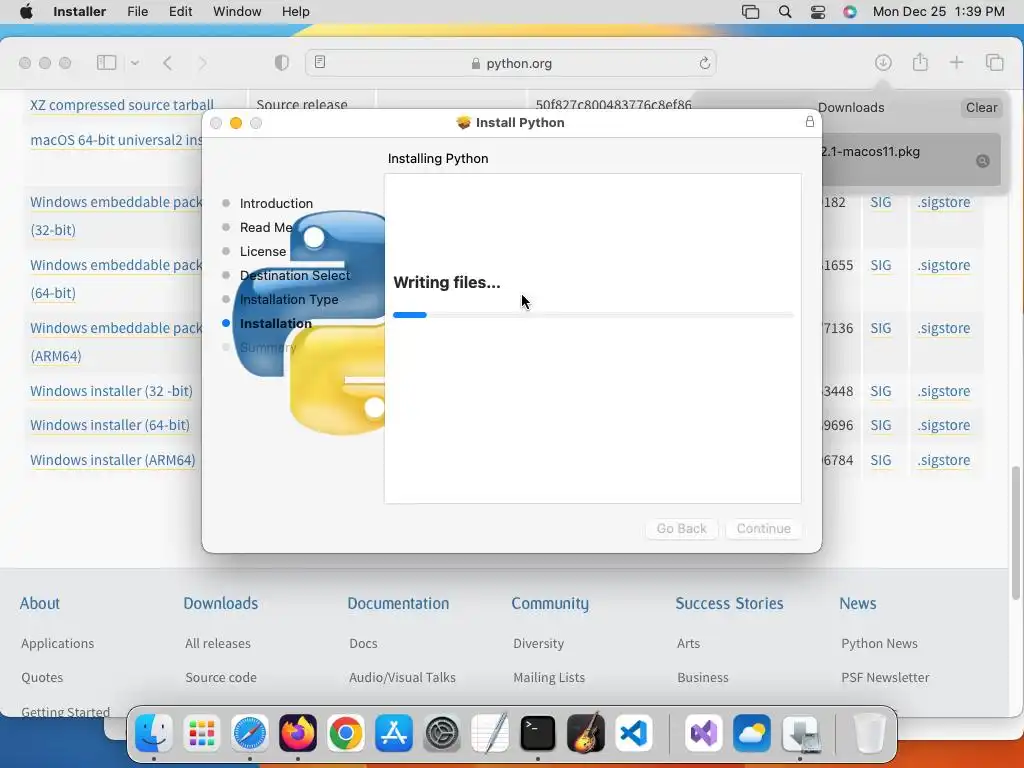Open Terminal from the Dock
This screenshot has width=1024, height=768.
538,733
